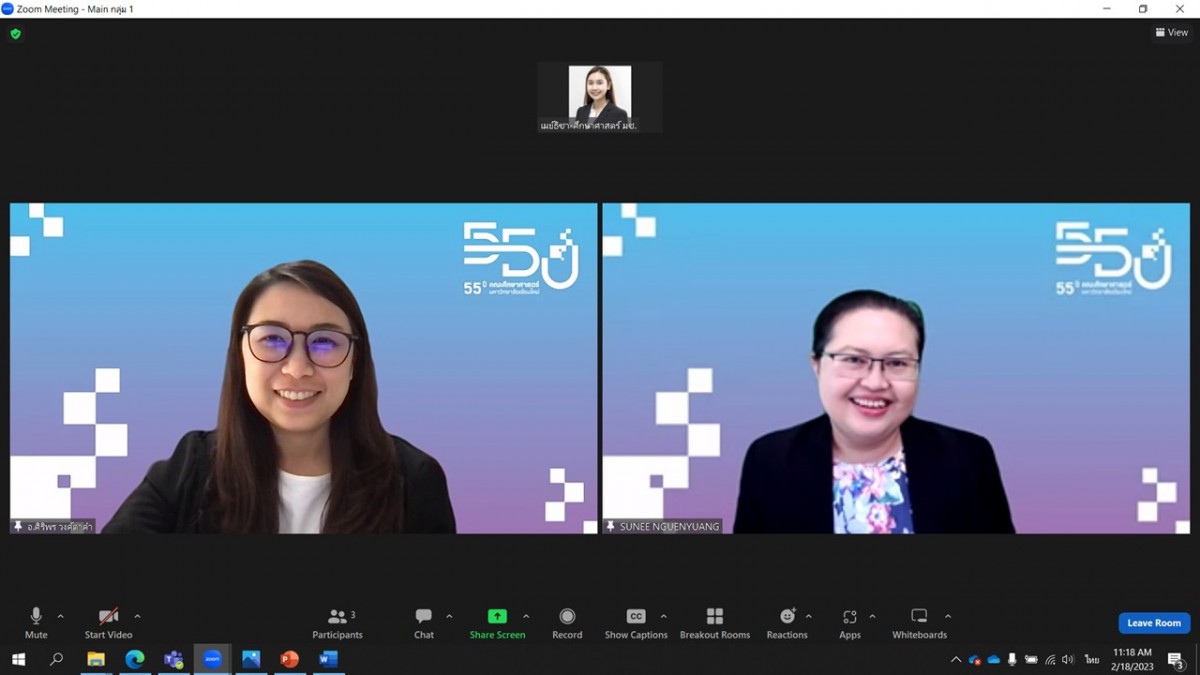This screenshot has height=675, width=1200.
Task: Open the Reactions picker
Action: click(x=787, y=622)
